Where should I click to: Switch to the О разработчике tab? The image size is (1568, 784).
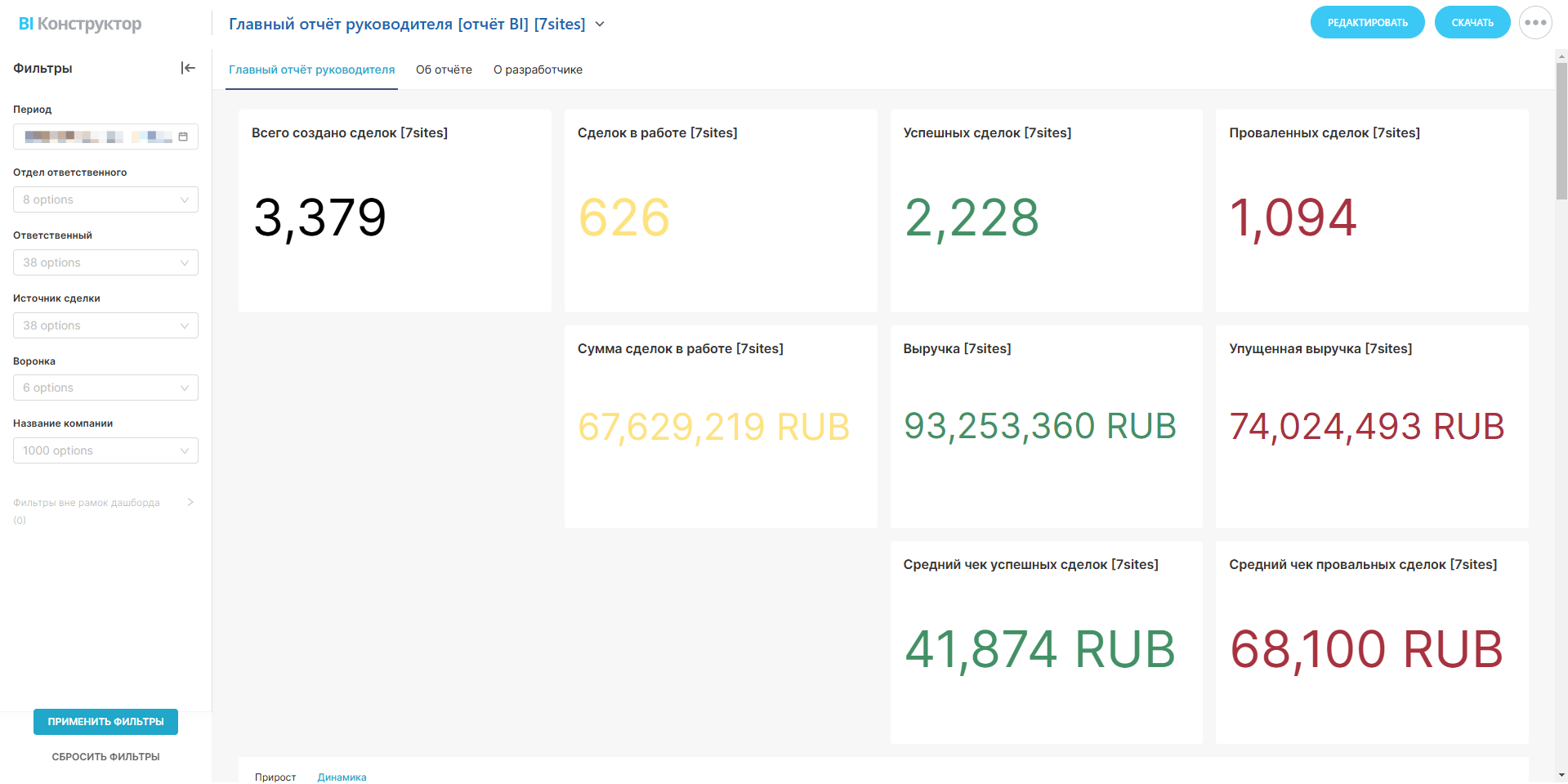click(538, 69)
